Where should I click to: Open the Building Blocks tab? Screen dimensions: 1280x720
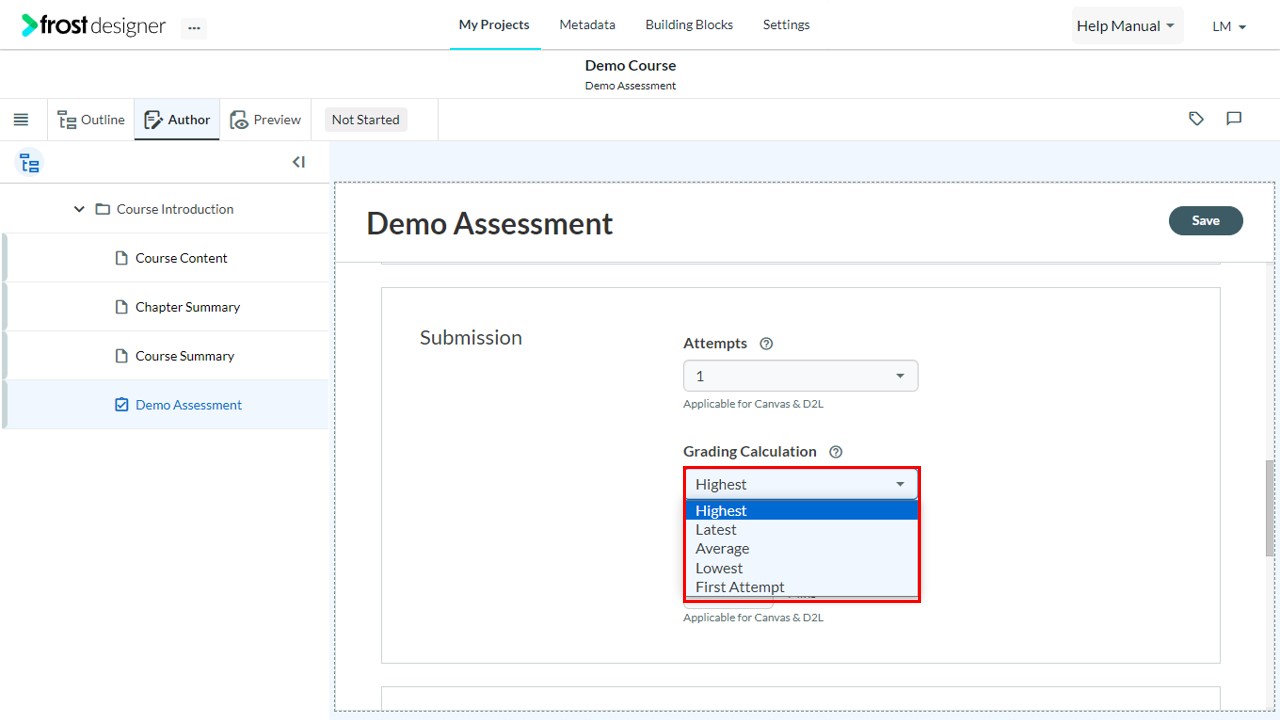(689, 25)
